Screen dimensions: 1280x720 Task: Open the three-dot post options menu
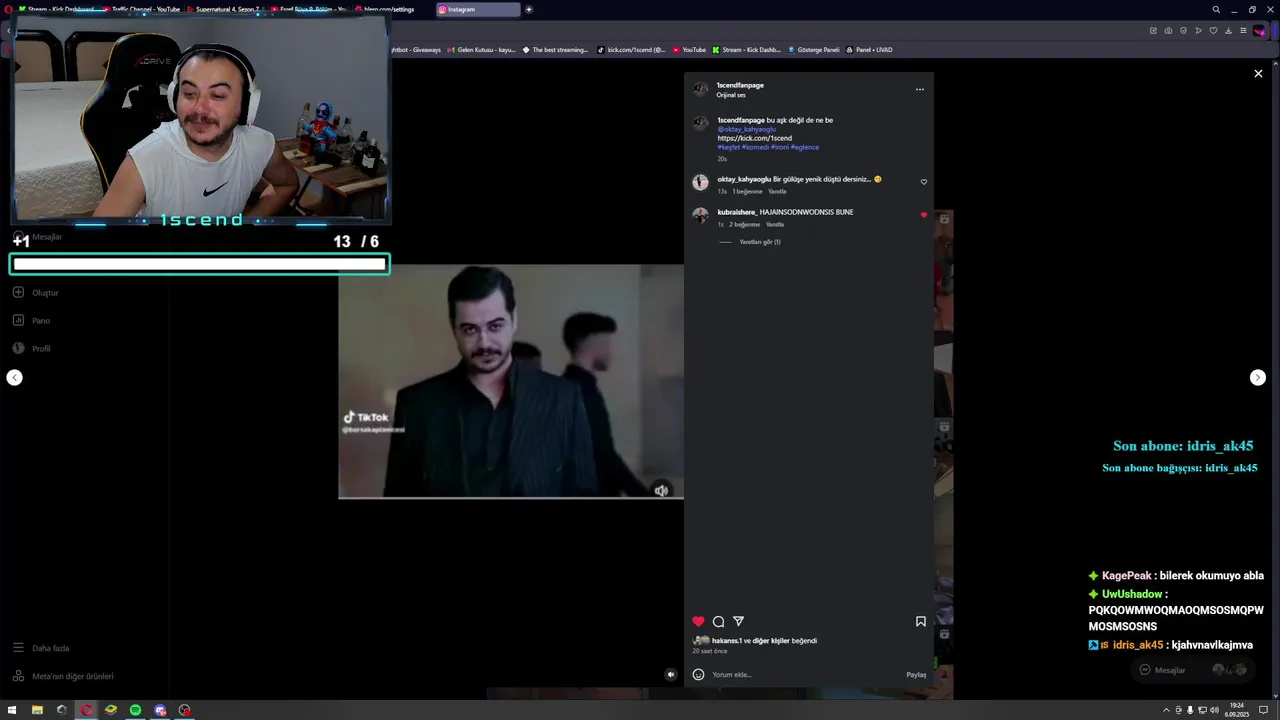920,89
